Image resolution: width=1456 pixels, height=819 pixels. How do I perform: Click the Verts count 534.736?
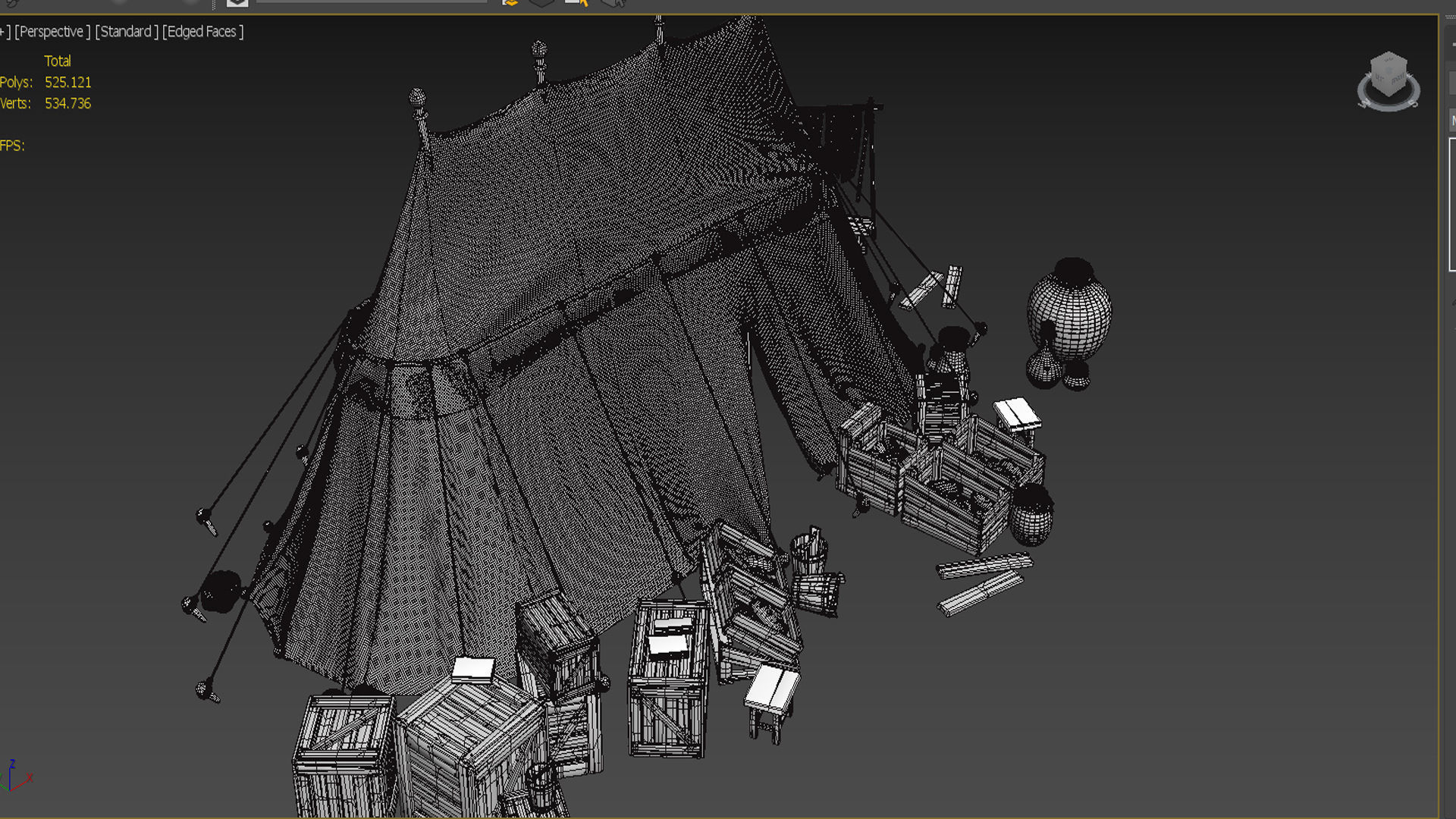coord(67,103)
